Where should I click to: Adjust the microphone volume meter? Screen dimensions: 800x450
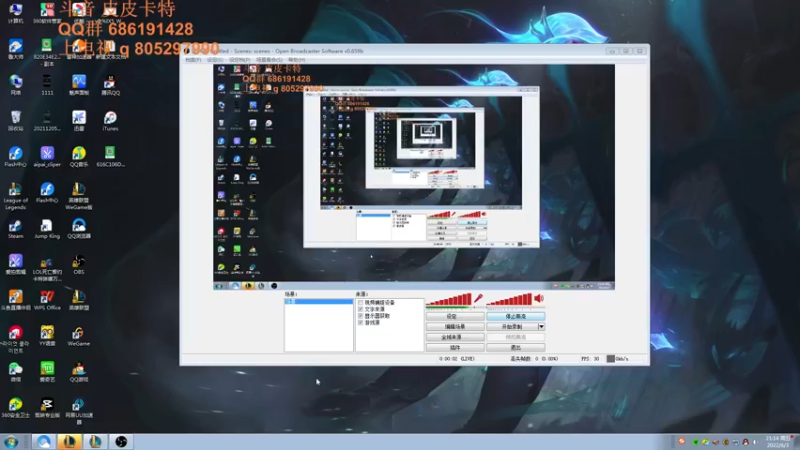[449, 299]
